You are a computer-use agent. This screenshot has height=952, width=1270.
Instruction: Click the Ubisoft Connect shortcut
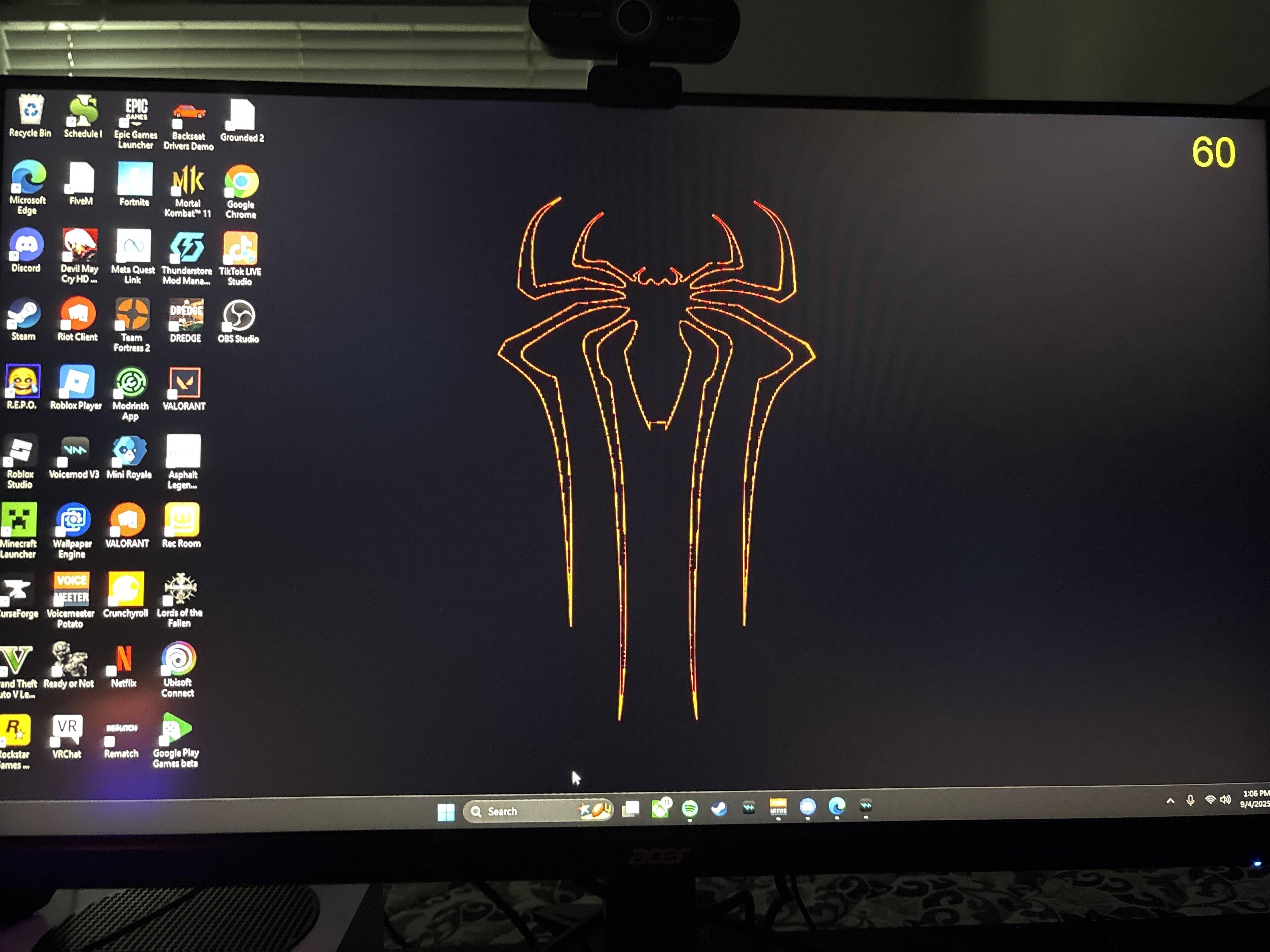click(179, 659)
